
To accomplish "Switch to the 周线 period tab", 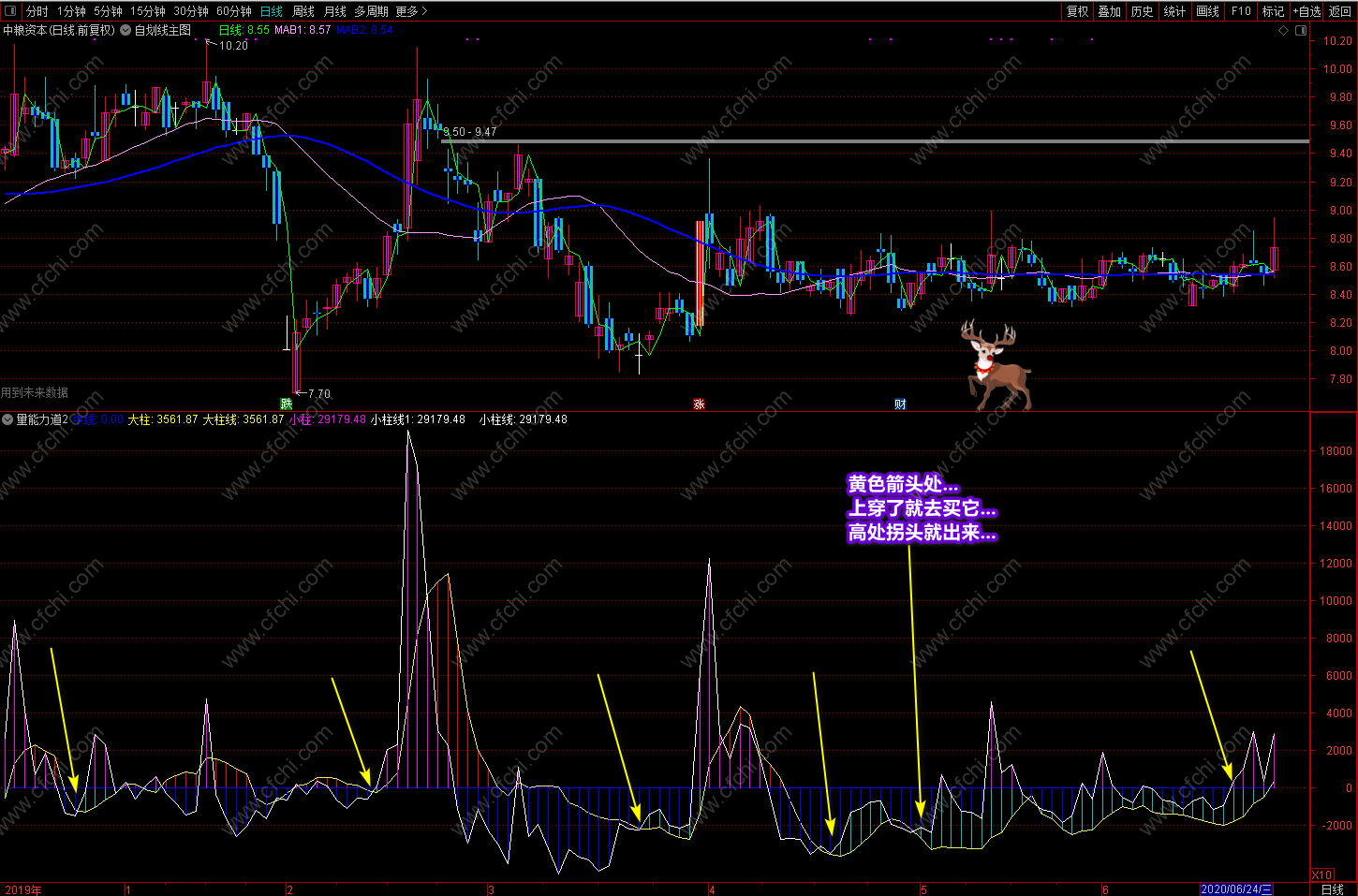I will tap(303, 11).
